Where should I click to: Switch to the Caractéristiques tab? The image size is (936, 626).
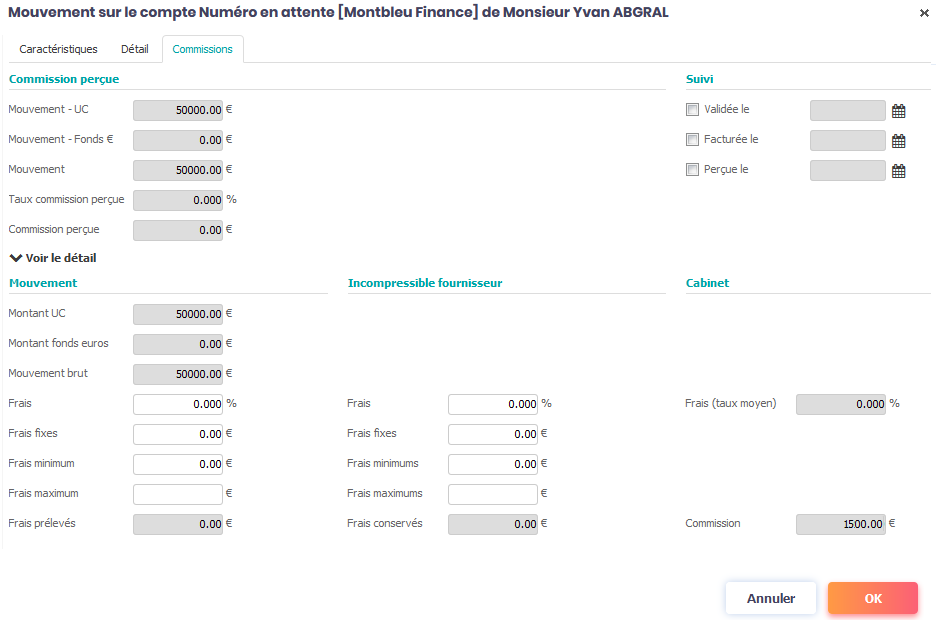[x=58, y=49]
